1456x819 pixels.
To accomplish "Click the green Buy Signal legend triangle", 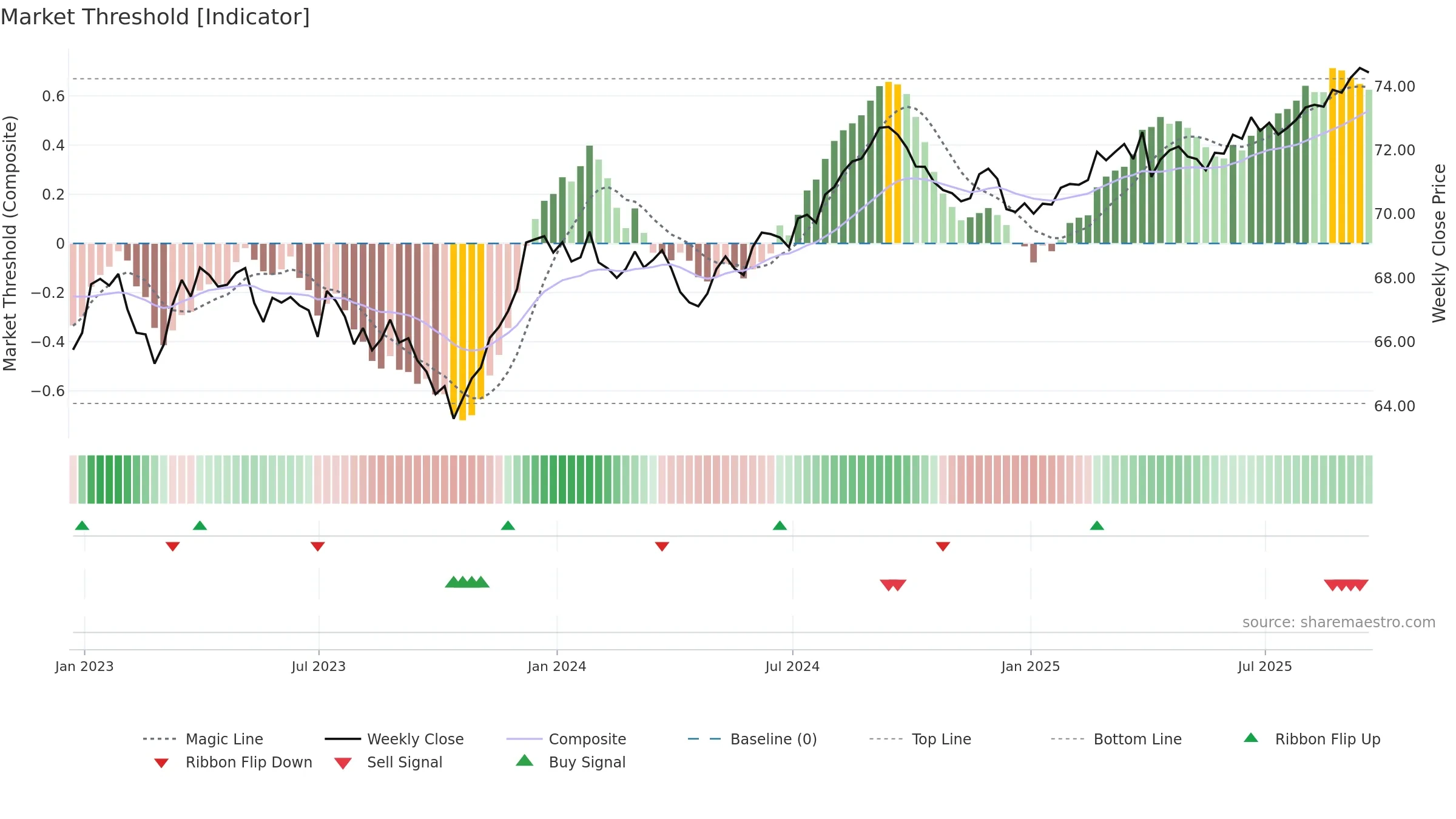I will click(525, 760).
